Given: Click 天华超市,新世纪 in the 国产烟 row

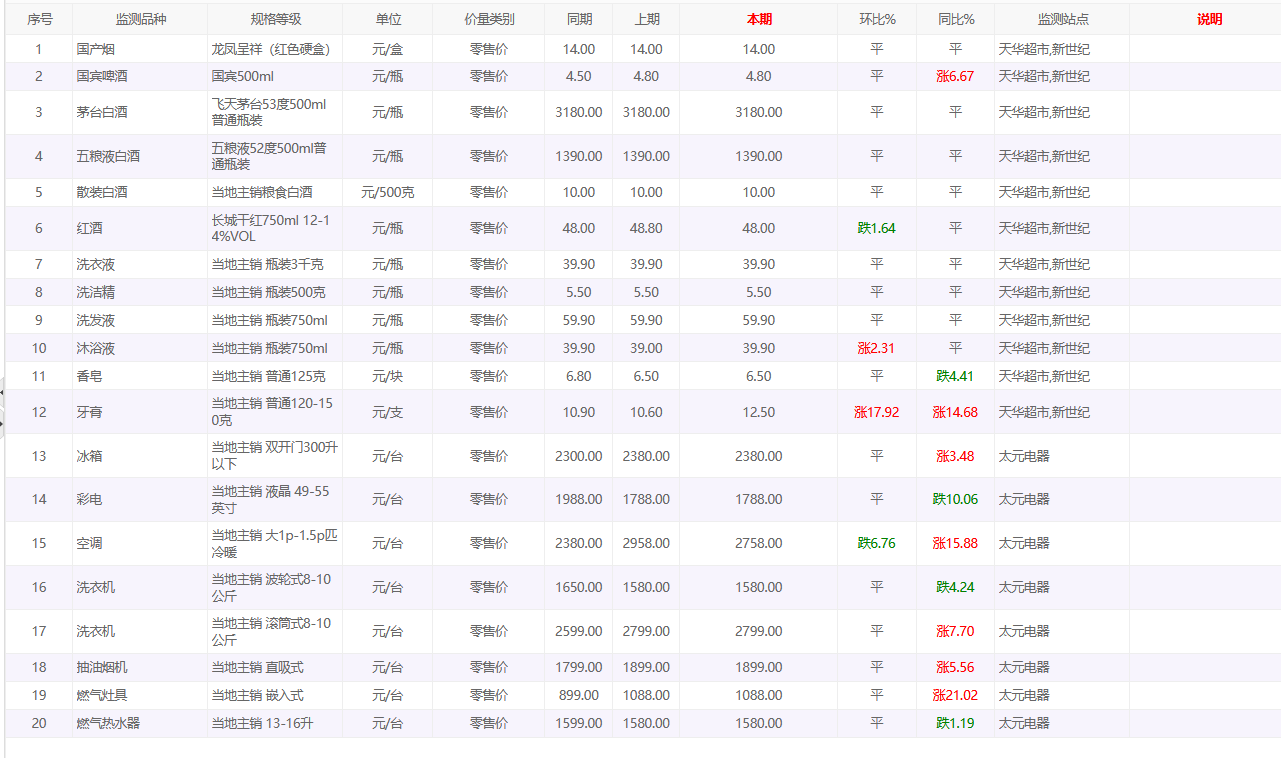Looking at the screenshot, I should (x=1044, y=49).
